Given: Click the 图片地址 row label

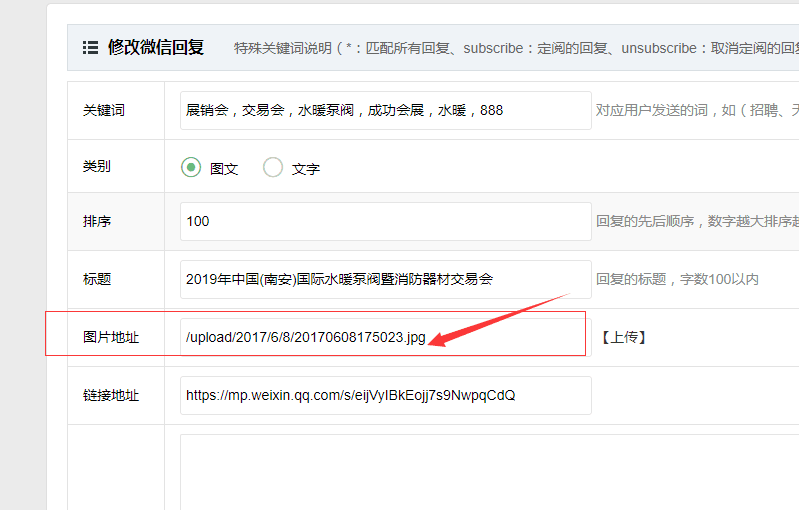Looking at the screenshot, I should [111, 338].
